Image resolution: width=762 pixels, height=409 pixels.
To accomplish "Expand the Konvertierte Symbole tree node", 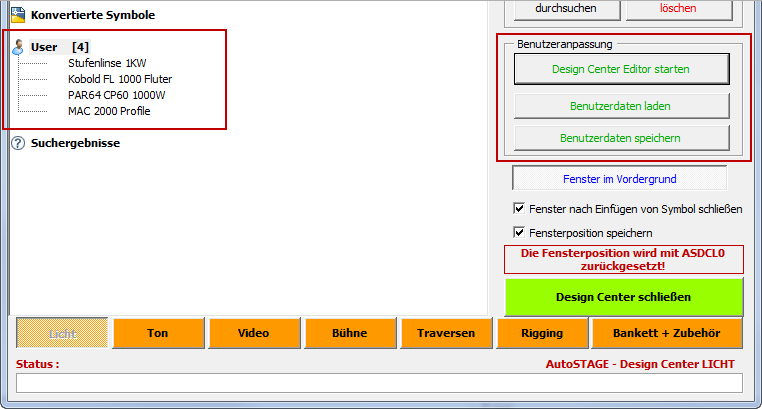I will pyautogui.click(x=92, y=15).
